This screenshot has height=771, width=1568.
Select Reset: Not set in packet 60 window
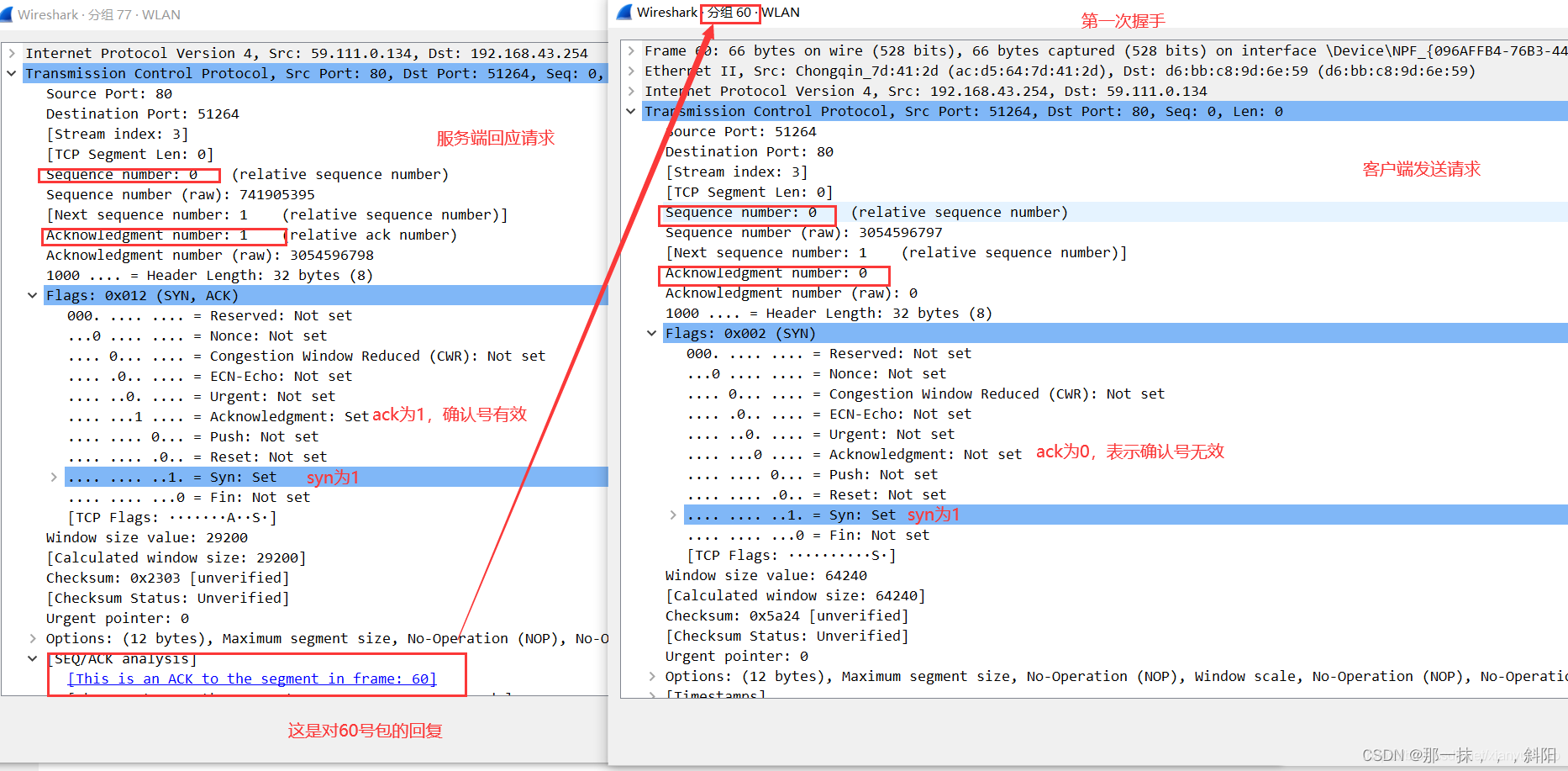pos(817,494)
